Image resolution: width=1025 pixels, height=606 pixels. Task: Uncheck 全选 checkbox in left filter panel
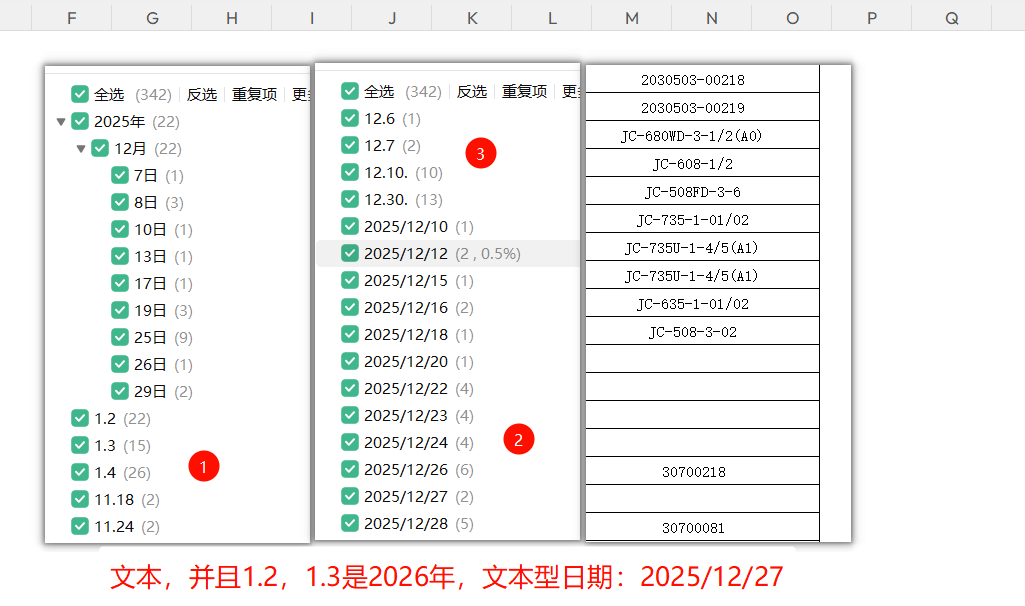80,94
